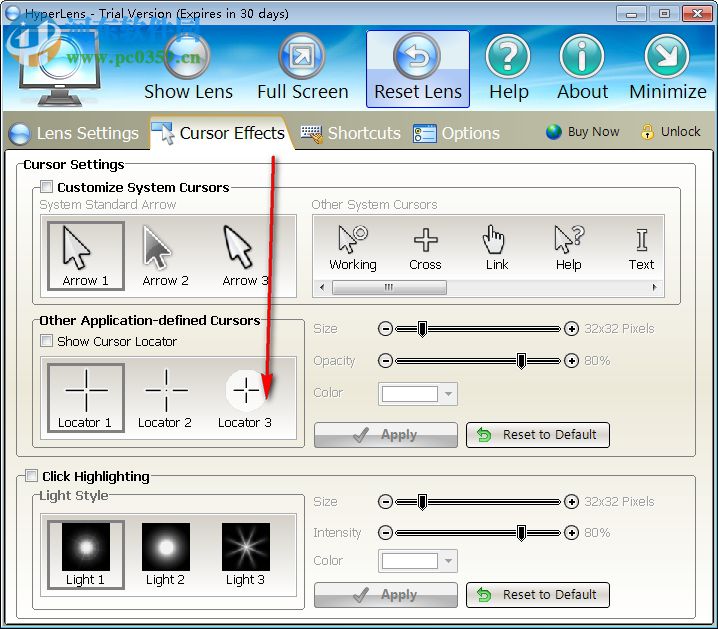Choose the Working system cursor
The width and height of the screenshot is (718, 629).
coord(353,248)
